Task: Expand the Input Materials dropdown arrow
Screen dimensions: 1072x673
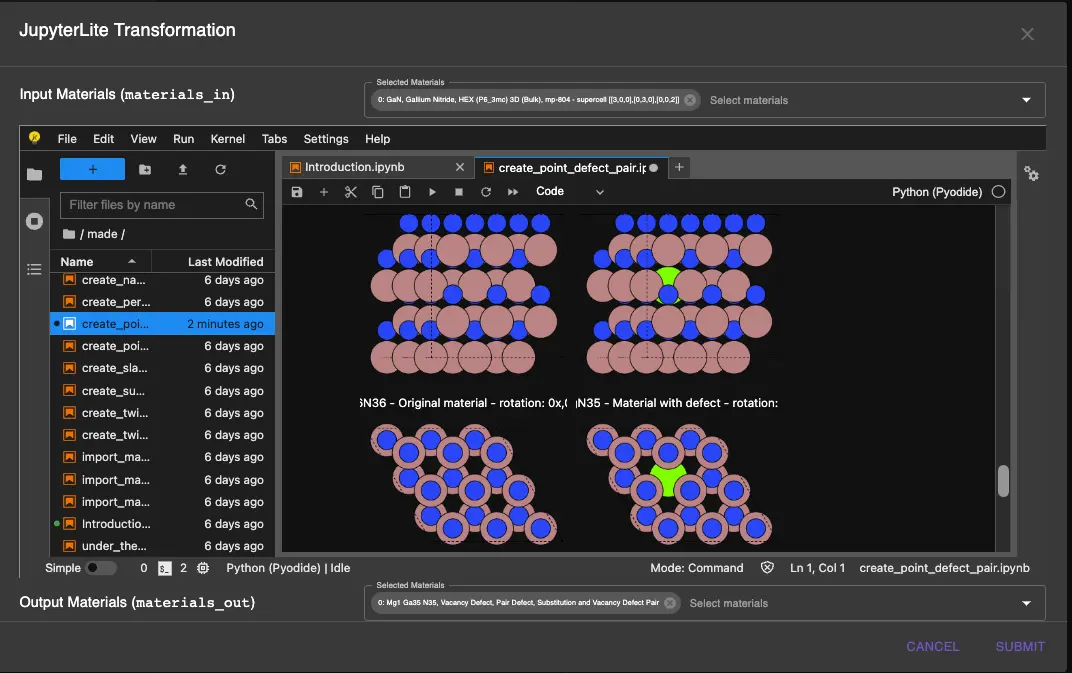Action: click(x=1026, y=100)
